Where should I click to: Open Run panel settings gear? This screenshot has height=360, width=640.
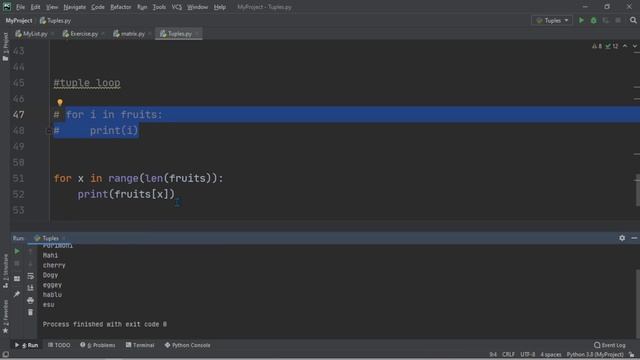[x=622, y=238]
